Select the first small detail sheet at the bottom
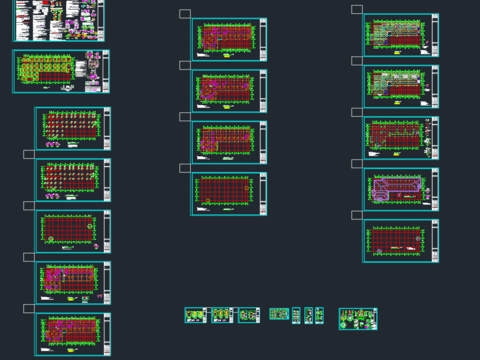 (x=196, y=315)
